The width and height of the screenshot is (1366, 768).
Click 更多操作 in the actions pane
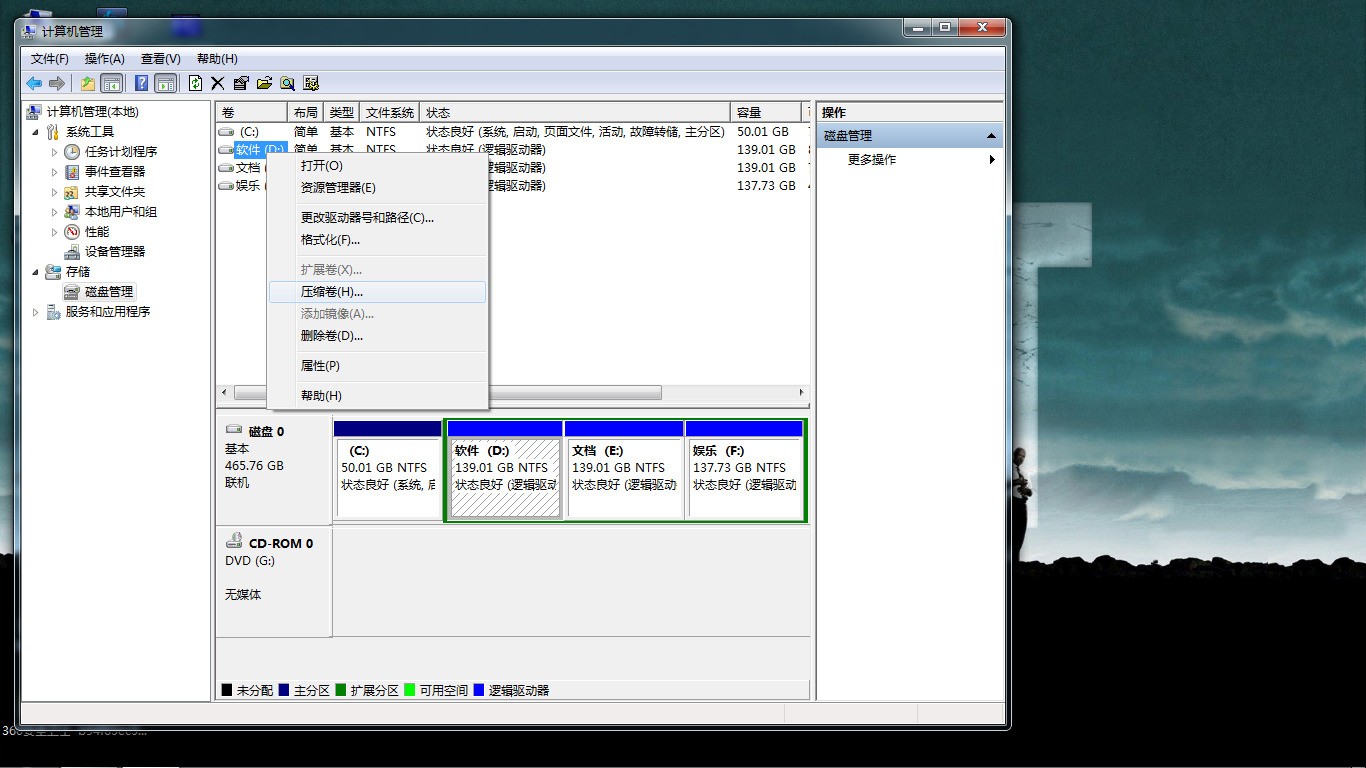[872, 160]
